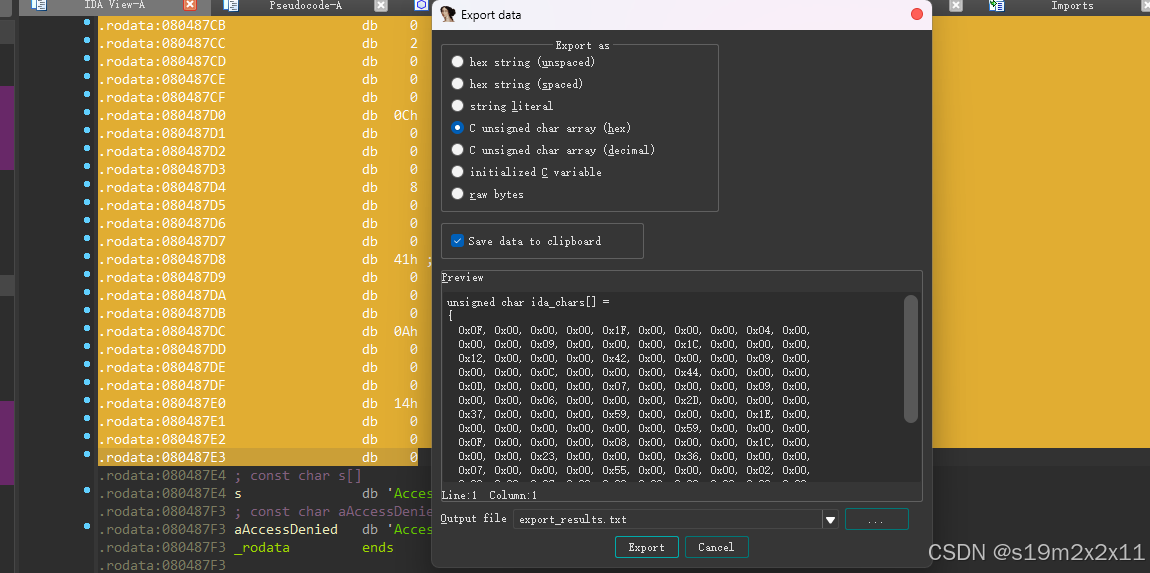Switch to the Pseudocode-A tab

[x=305, y=6]
